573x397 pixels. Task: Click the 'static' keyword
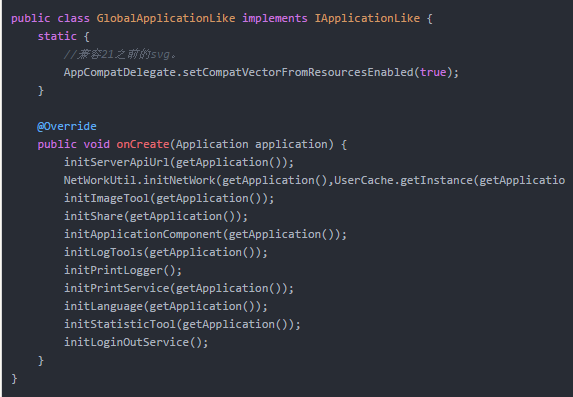click(x=57, y=36)
